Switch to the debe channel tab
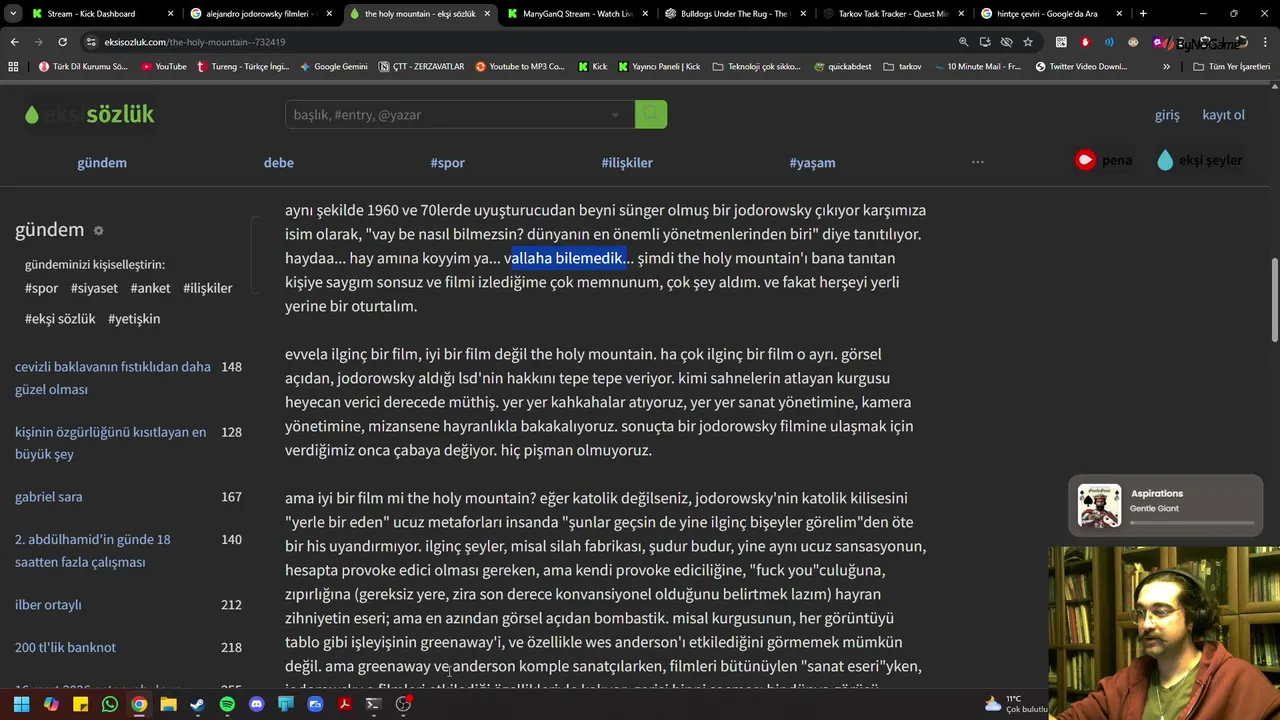Screen dimensions: 1280x720 (279, 162)
